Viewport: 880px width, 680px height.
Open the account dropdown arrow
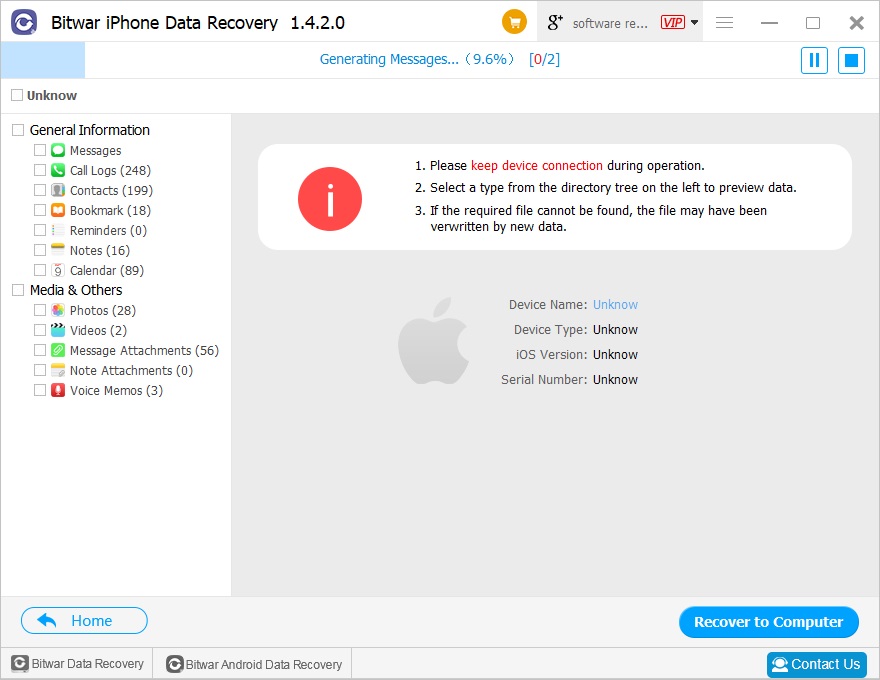point(694,22)
